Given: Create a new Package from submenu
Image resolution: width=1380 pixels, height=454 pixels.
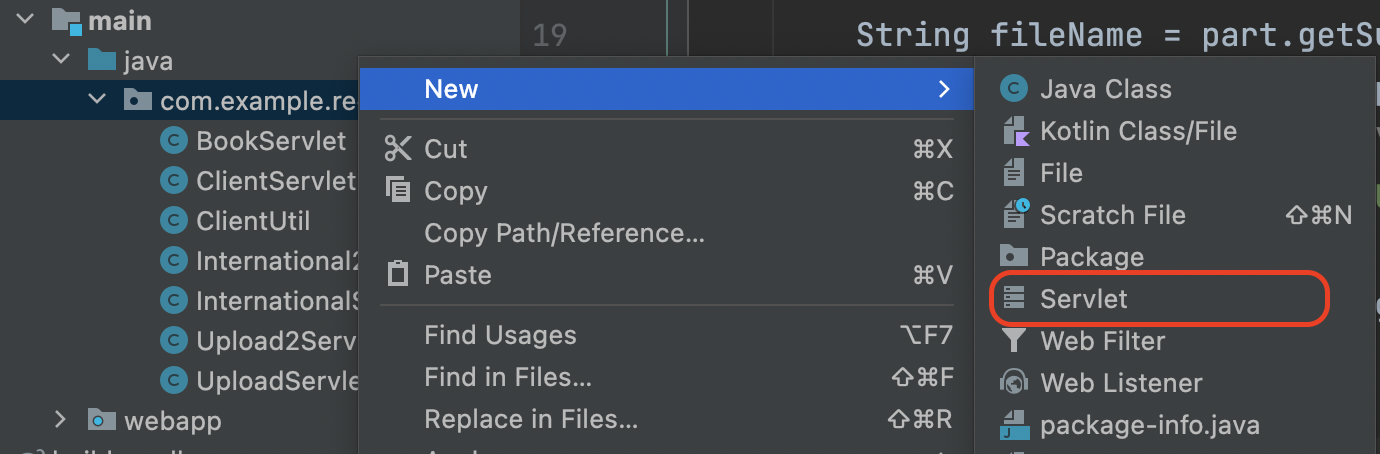Looking at the screenshot, I should 1091,257.
